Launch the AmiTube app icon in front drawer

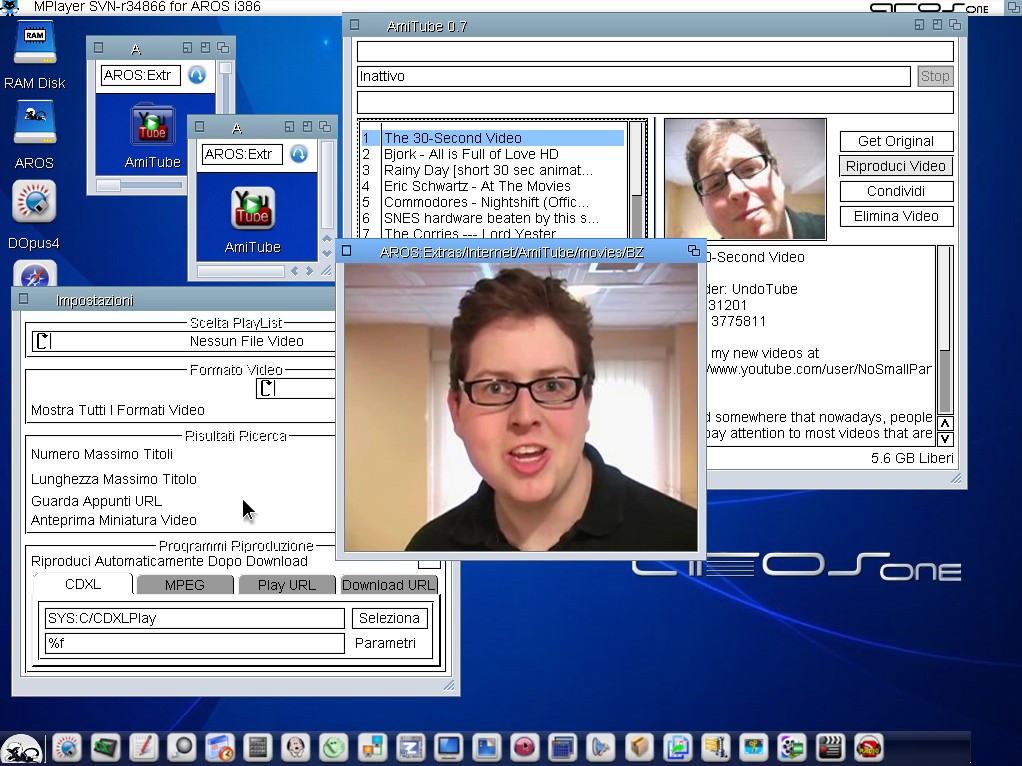[x=252, y=208]
